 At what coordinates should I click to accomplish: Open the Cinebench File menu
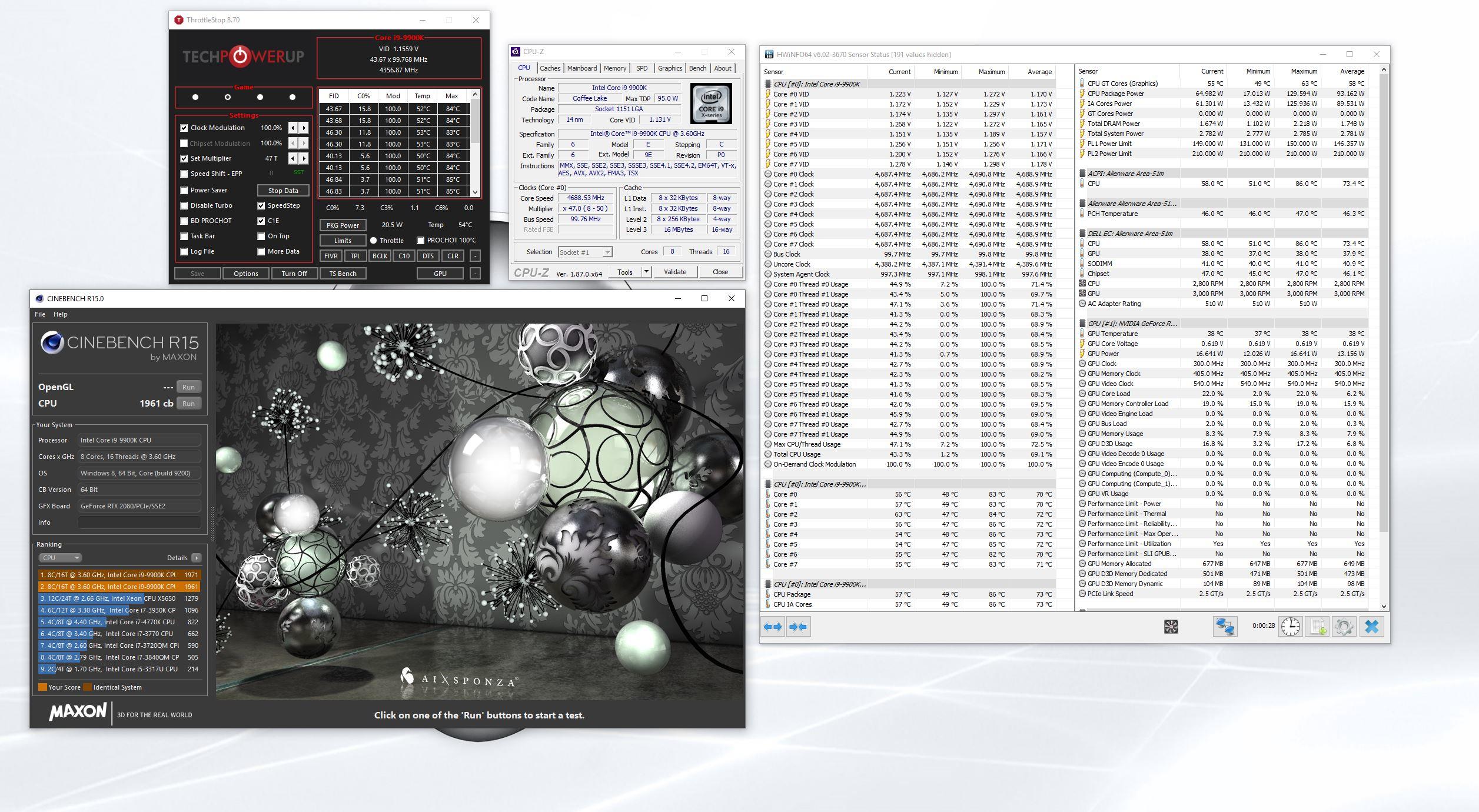pos(40,314)
